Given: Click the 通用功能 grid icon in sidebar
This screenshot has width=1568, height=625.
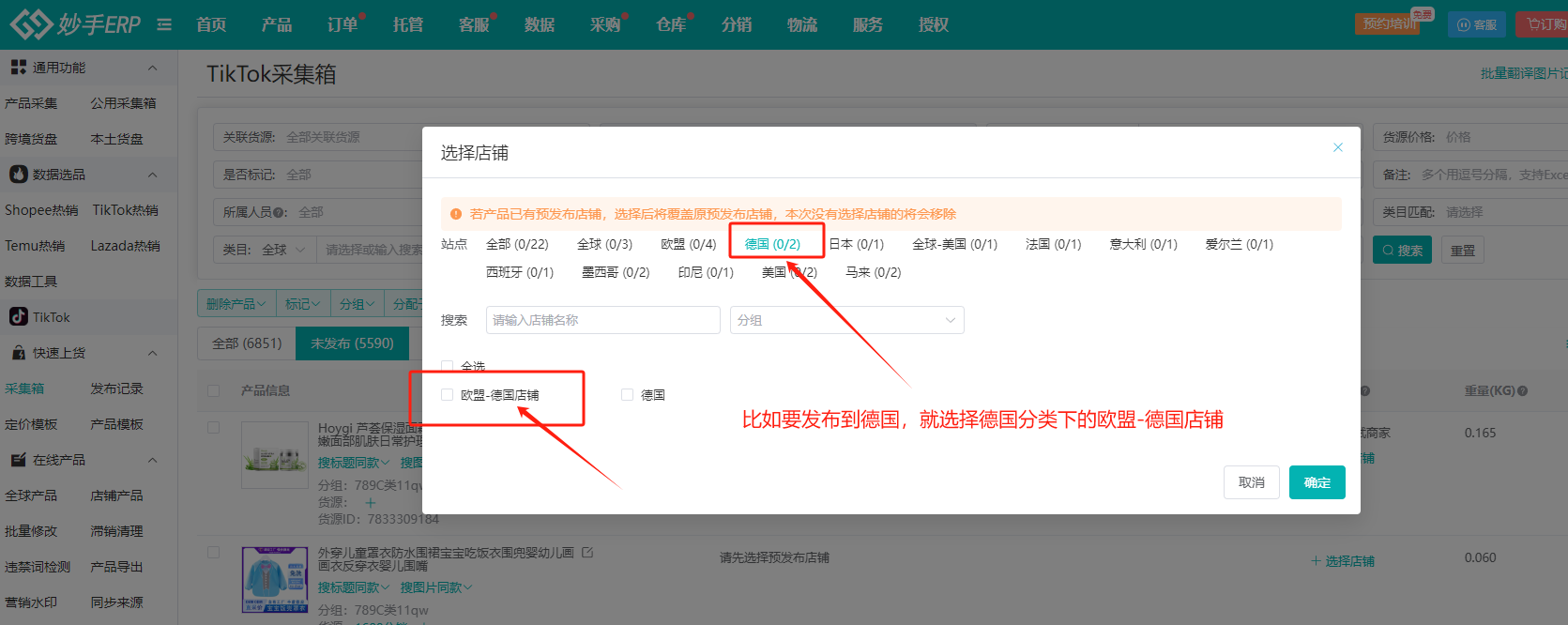Looking at the screenshot, I should click(18, 68).
